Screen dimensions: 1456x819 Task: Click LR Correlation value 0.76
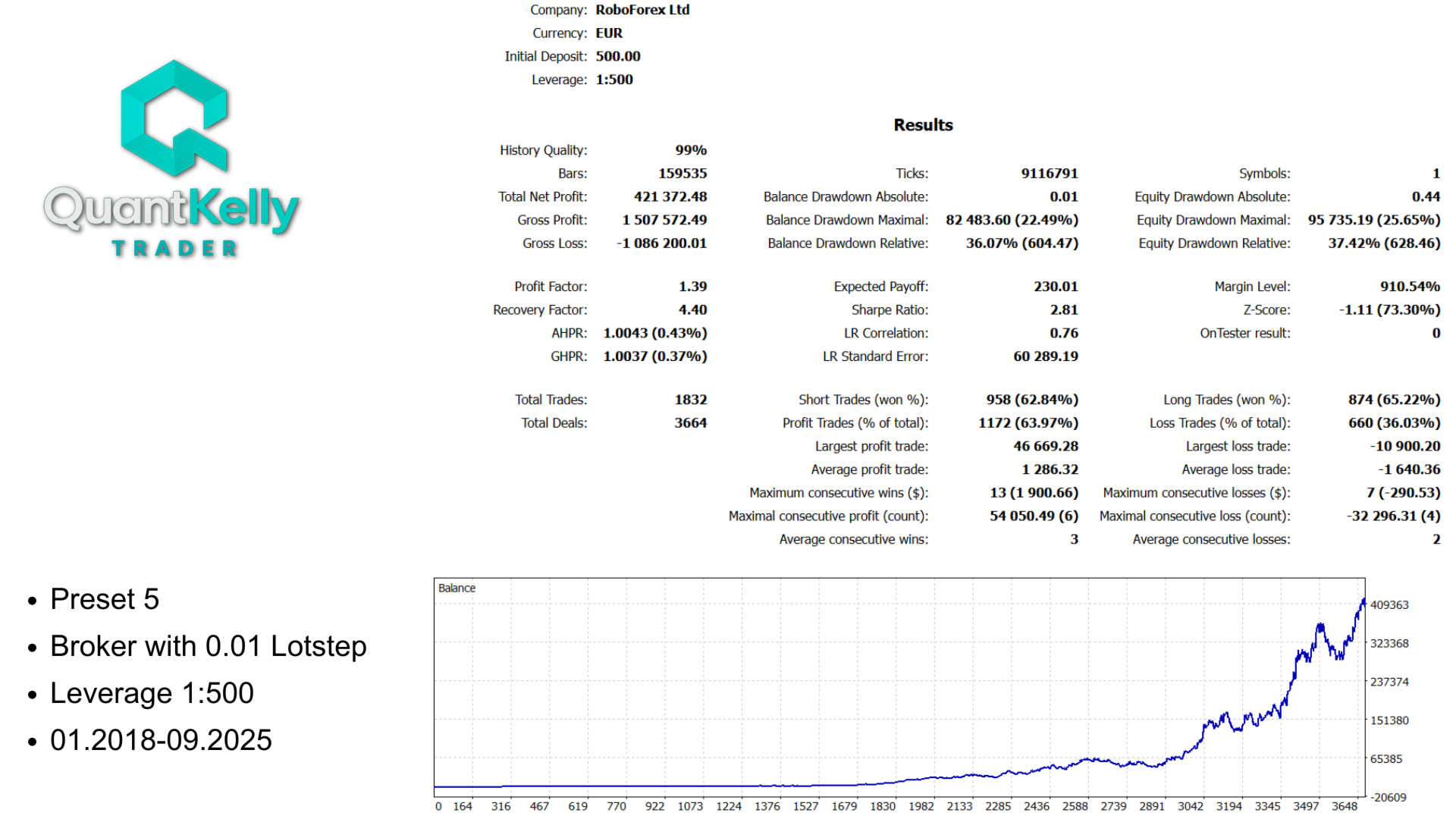point(1064,333)
